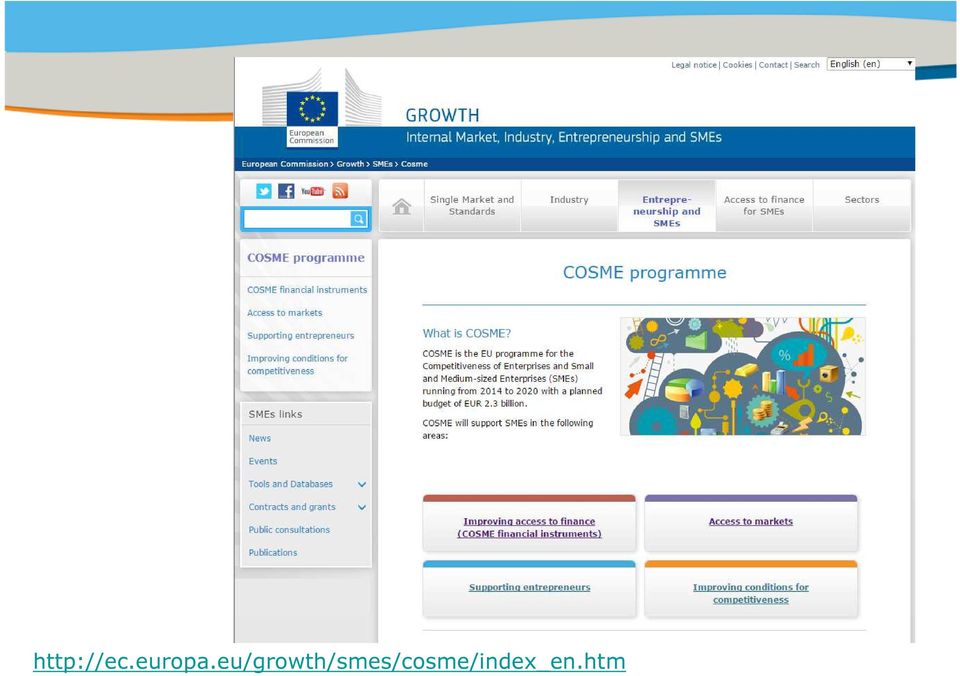This screenshot has width=960, height=676.
Task: Open Public consultations link
Action: tap(289, 530)
